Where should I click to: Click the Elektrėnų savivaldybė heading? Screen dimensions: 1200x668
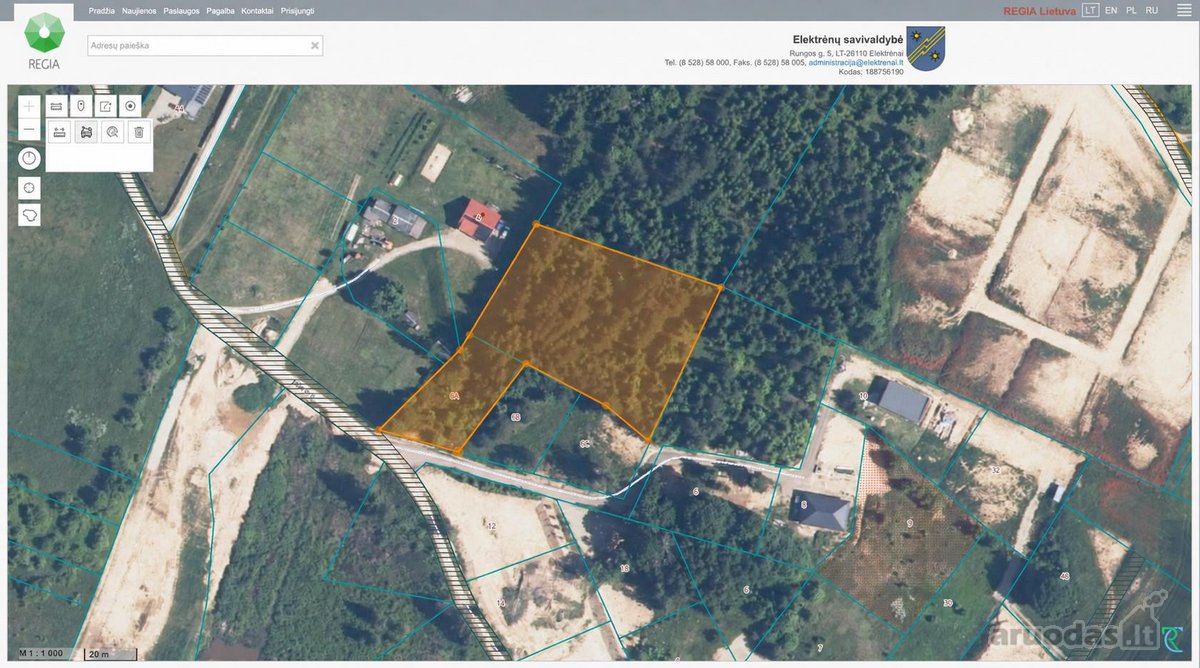pyautogui.click(x=848, y=38)
